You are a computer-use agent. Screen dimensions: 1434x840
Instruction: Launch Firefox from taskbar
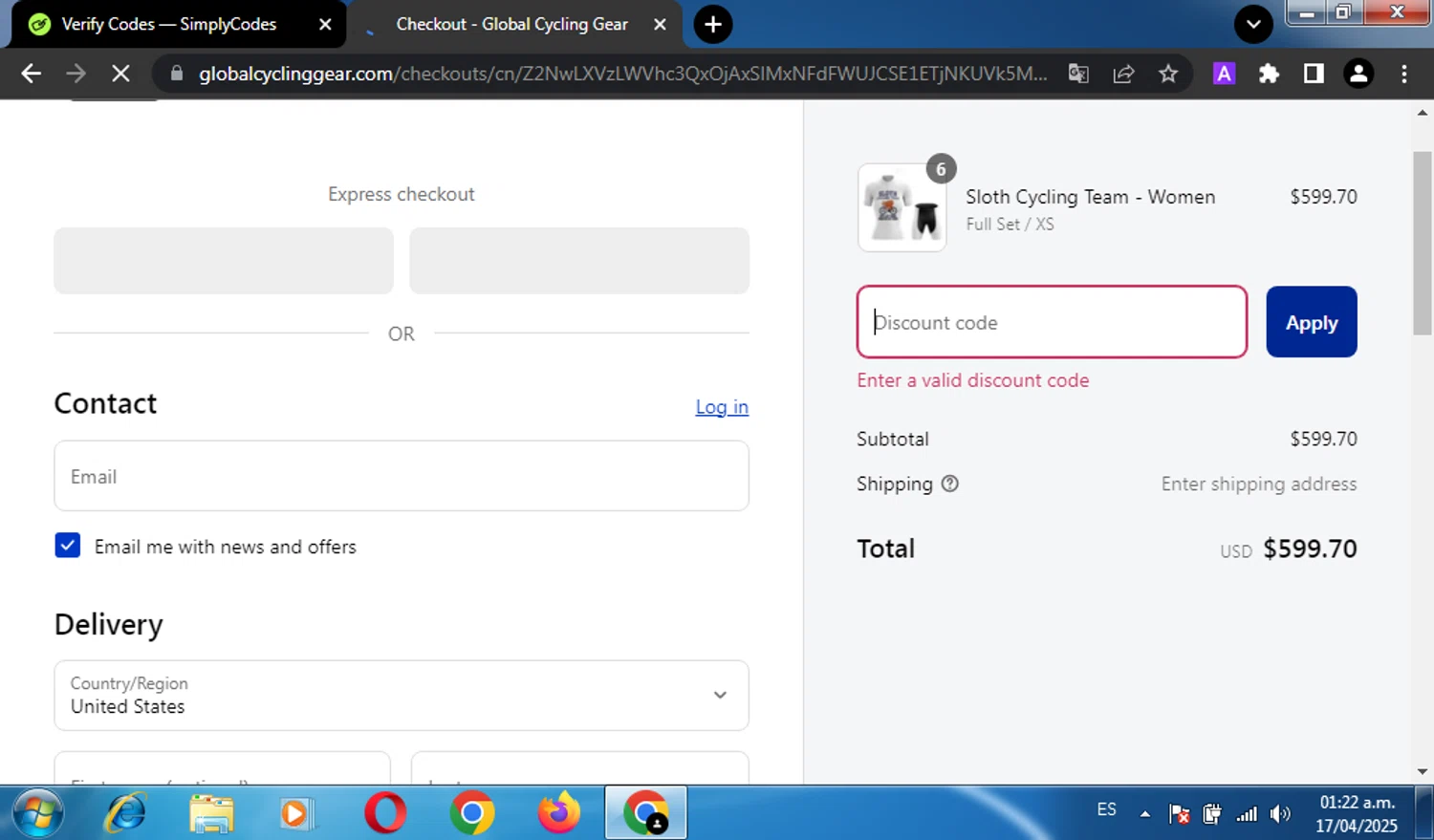pyautogui.click(x=558, y=813)
